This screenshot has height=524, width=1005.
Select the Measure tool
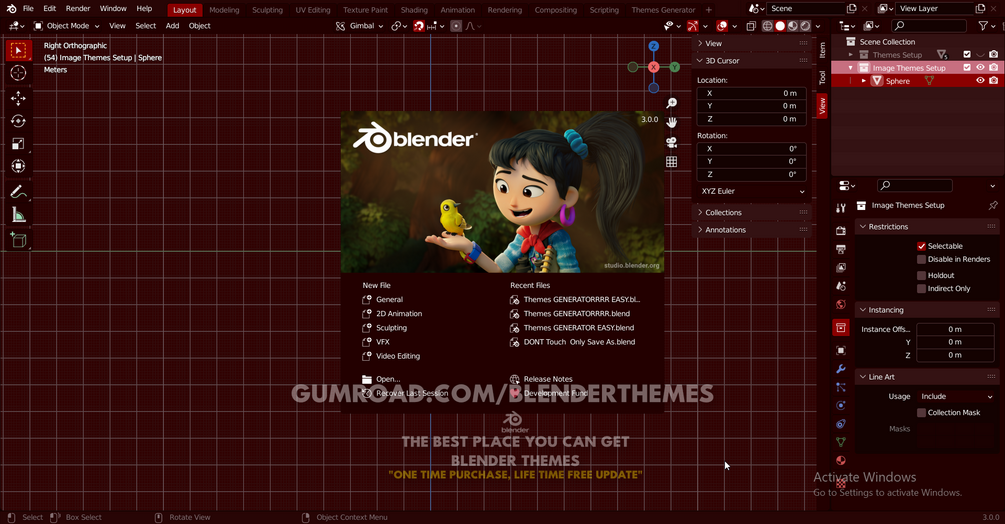pyautogui.click(x=18, y=215)
